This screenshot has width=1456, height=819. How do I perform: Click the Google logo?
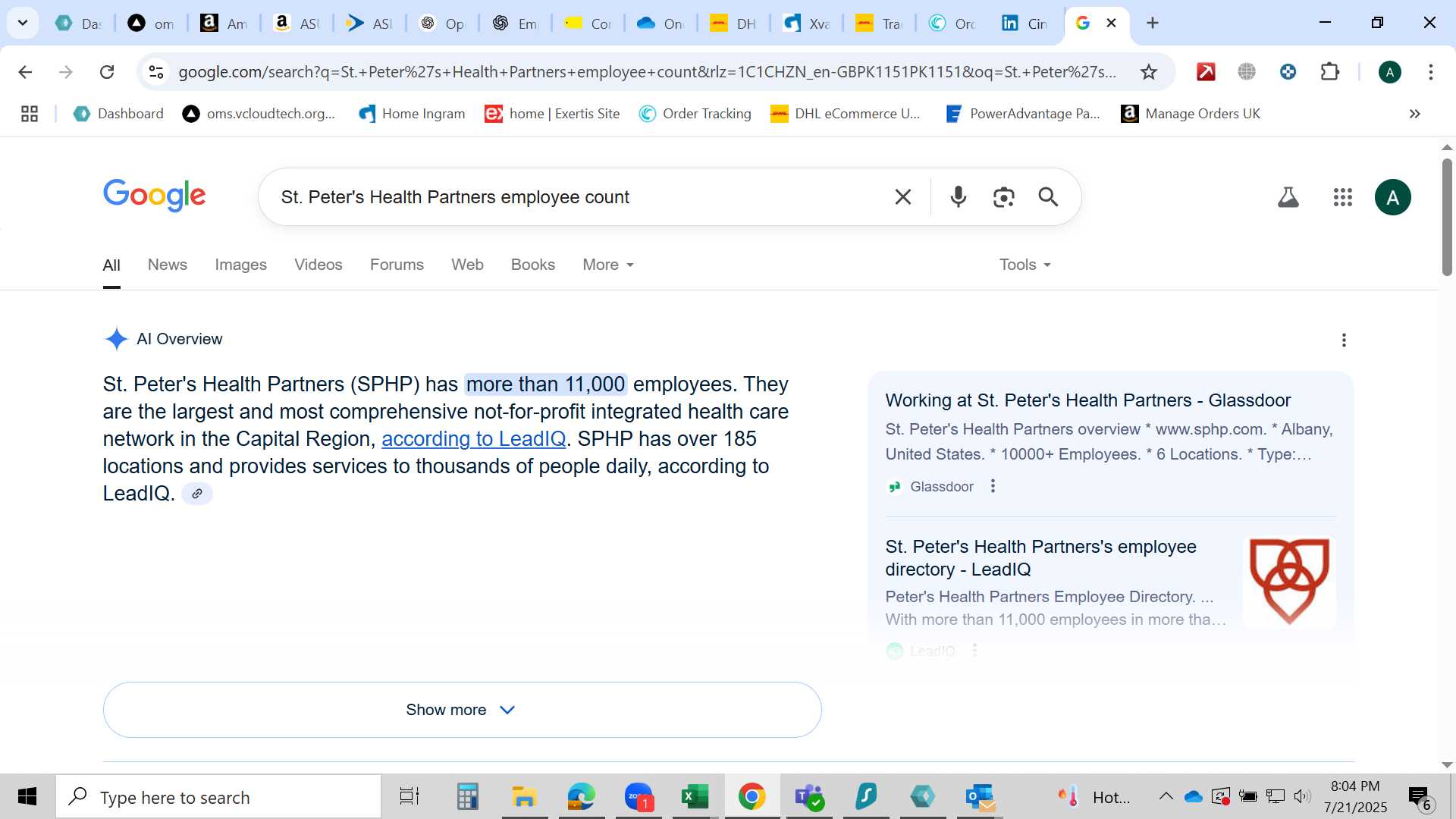pos(155,196)
